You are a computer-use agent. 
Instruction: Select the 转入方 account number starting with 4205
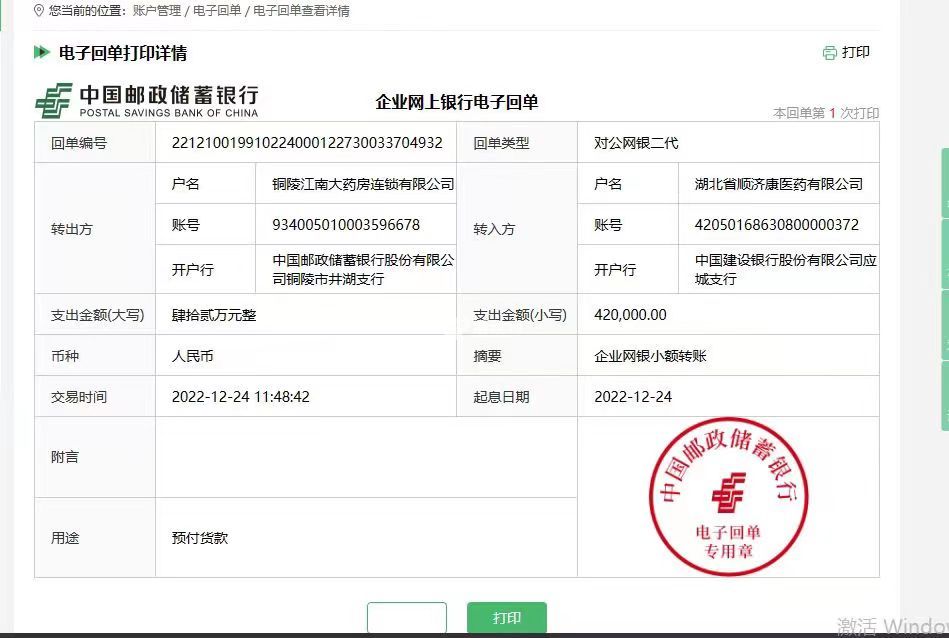tap(777, 225)
